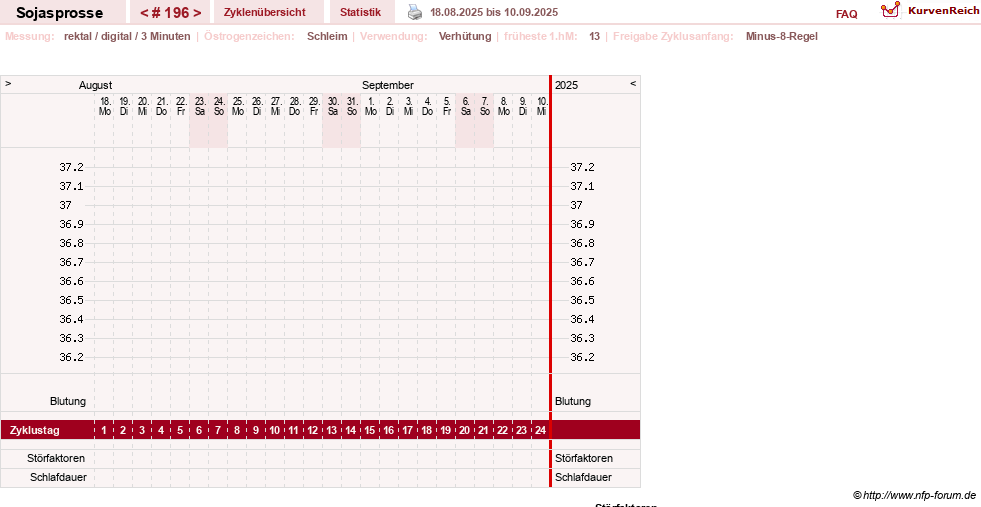Click cycle number # 196

pyautogui.click(x=170, y=13)
